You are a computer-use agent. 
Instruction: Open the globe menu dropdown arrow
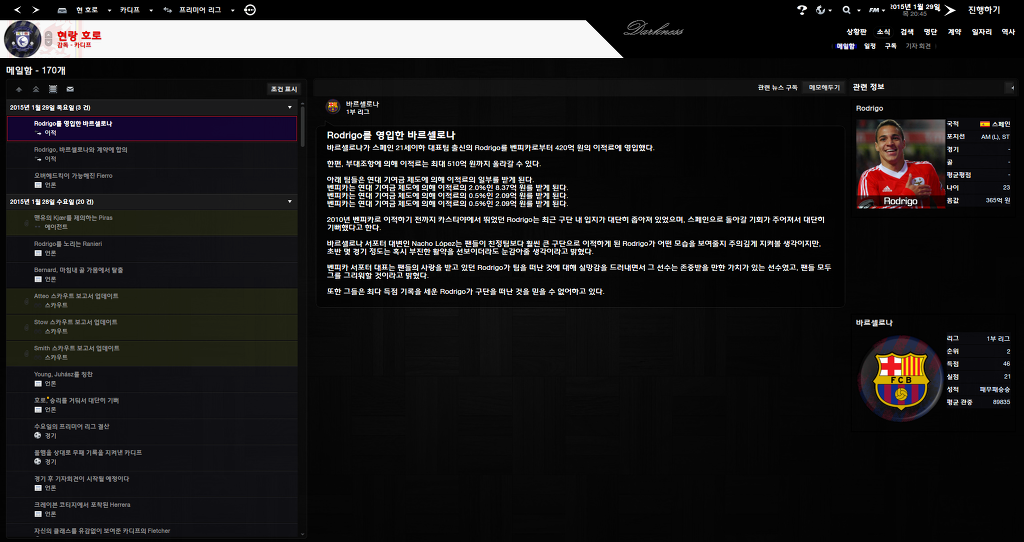pyautogui.click(x=830, y=10)
